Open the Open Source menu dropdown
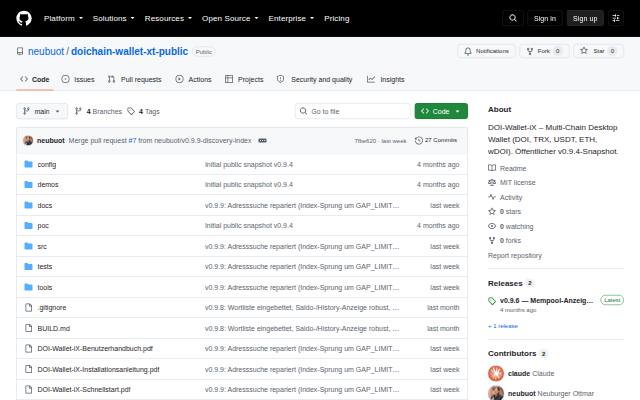The height and width of the screenshot is (400, 640). [x=230, y=18]
